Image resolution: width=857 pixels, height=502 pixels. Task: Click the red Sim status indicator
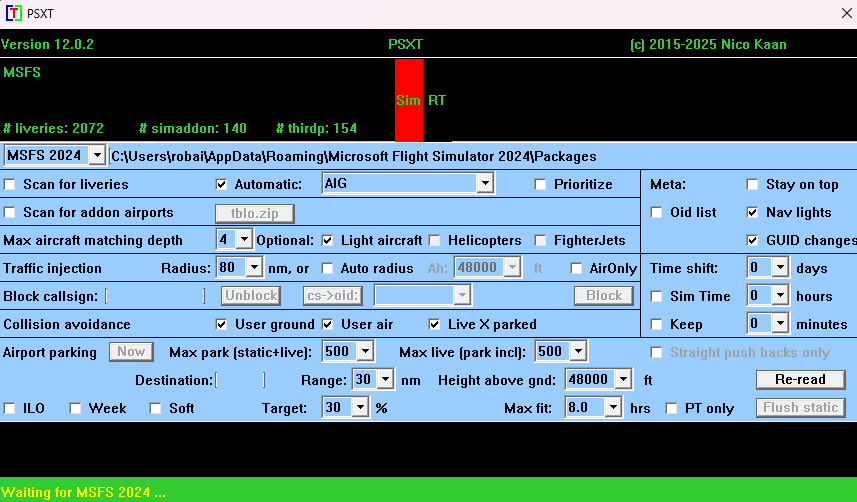409,100
